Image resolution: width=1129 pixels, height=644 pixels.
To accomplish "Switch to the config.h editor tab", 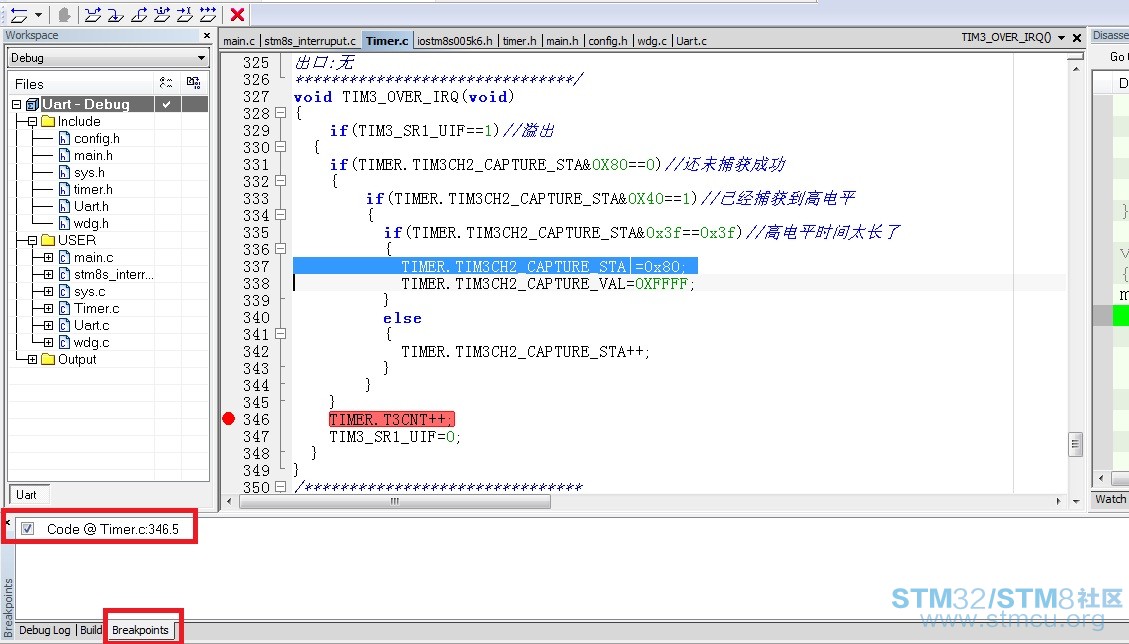I will coord(608,41).
